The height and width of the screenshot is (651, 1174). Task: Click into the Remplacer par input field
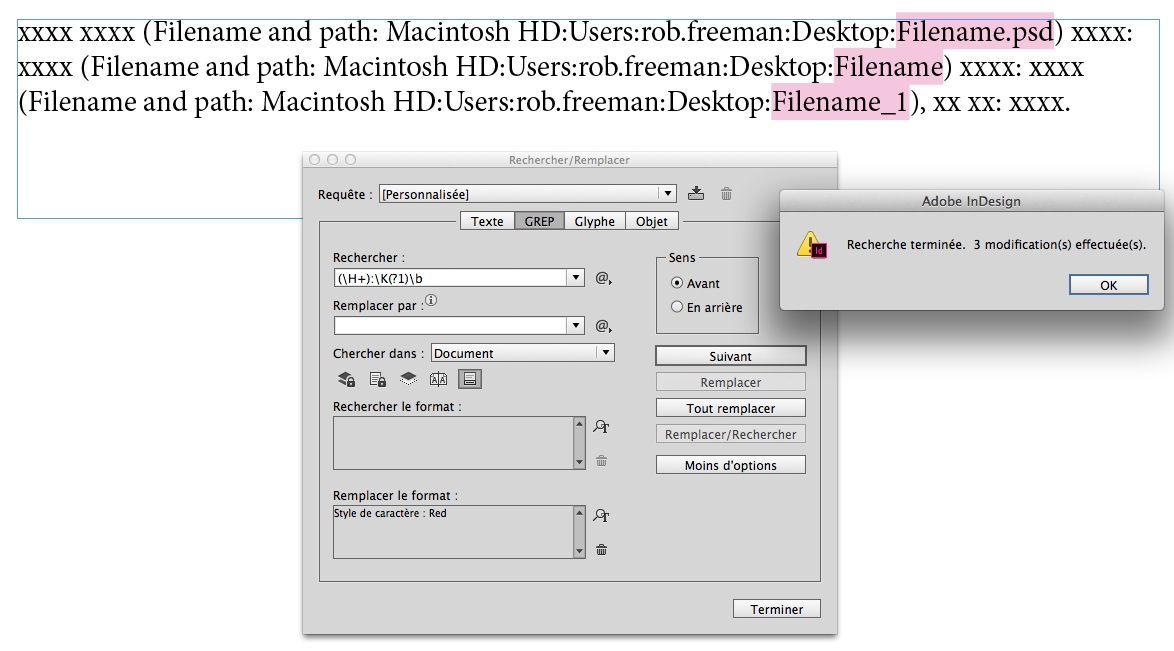(450, 325)
